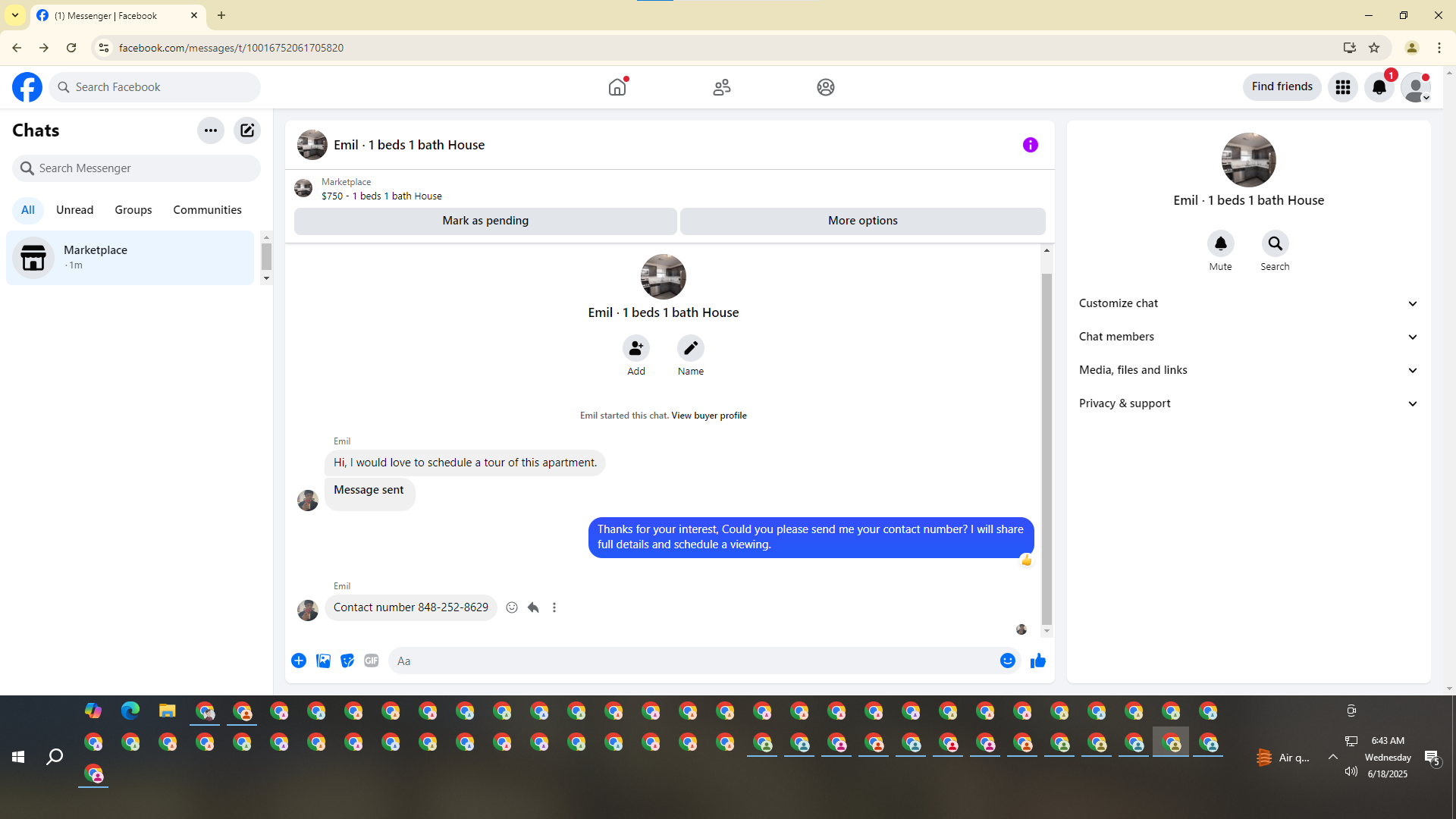View site information in address bar
Image resolution: width=1456 pixels, height=819 pixels.
click(104, 48)
